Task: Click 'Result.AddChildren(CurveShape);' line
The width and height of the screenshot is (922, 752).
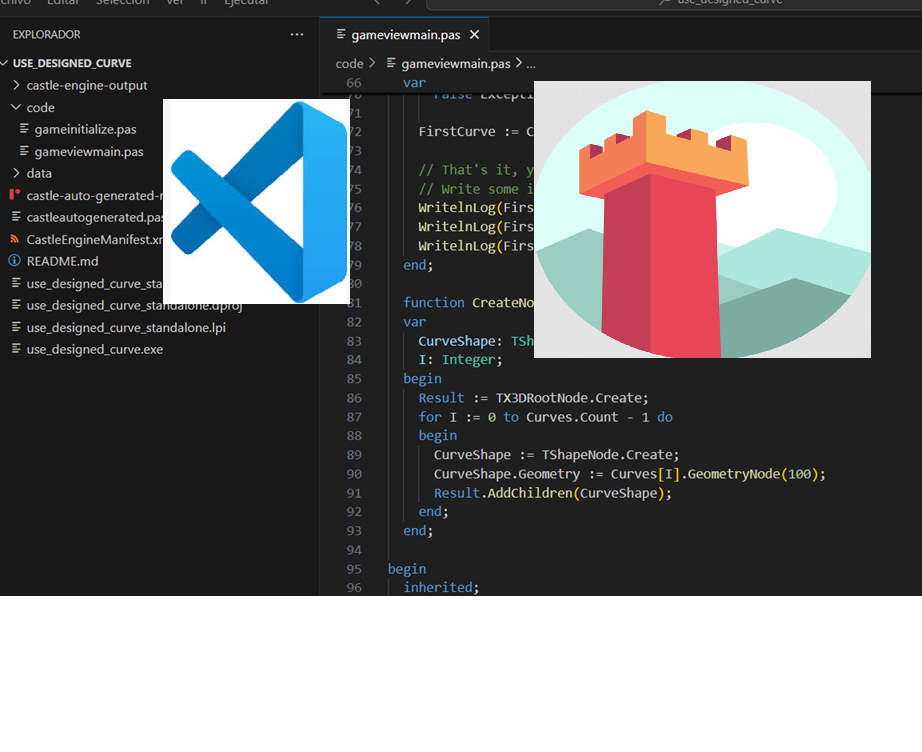Action: [553, 493]
